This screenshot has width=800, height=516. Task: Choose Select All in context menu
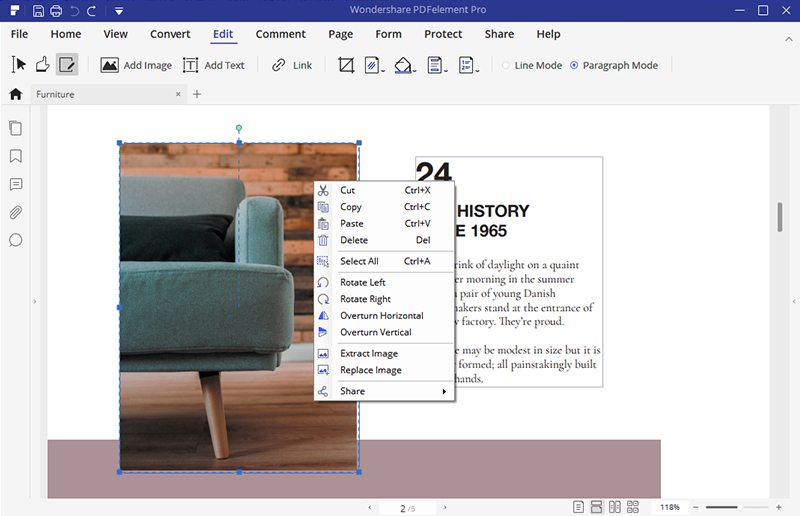pyautogui.click(x=384, y=261)
